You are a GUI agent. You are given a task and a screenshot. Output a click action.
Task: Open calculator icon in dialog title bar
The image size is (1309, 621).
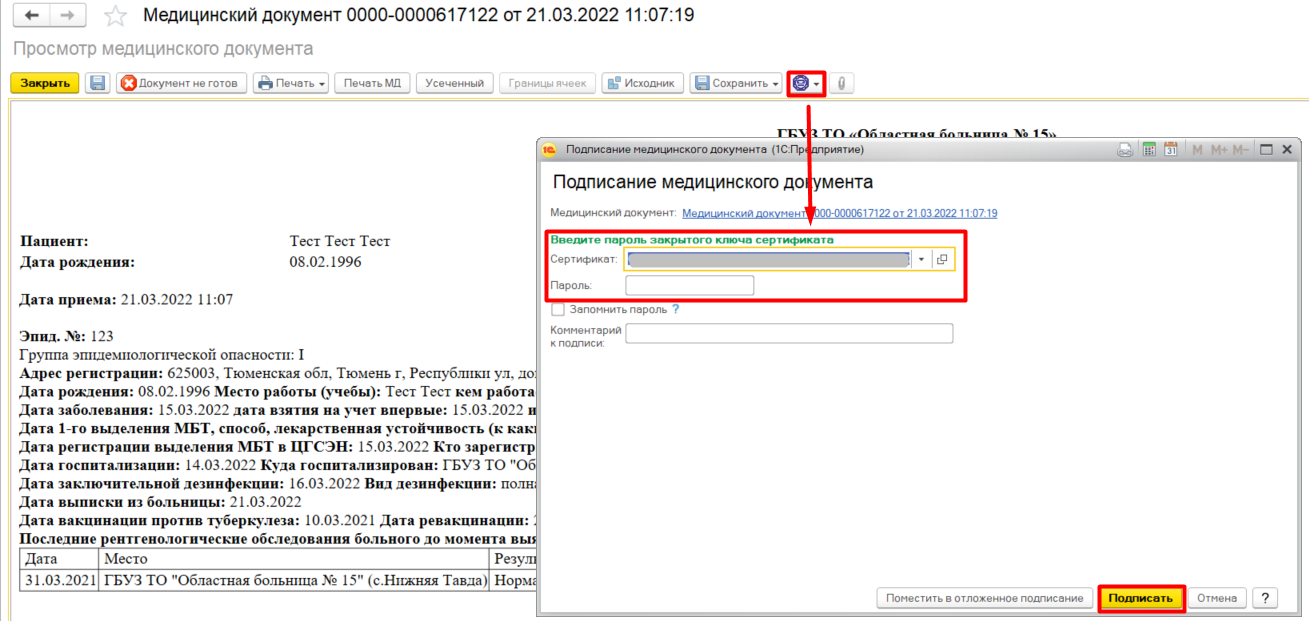(1148, 150)
